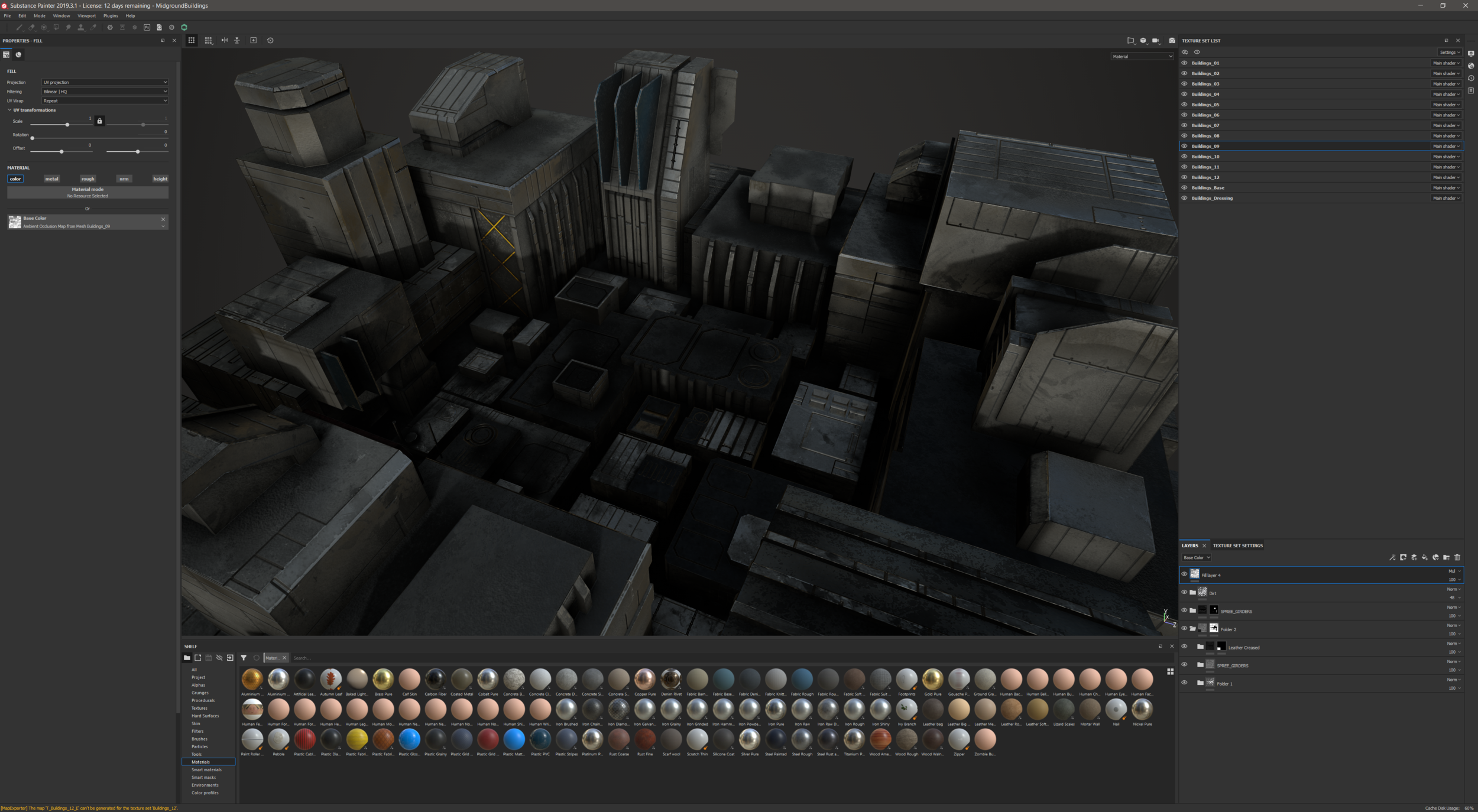
Task: Adjust the Rotation slider handle
Action: (33, 138)
